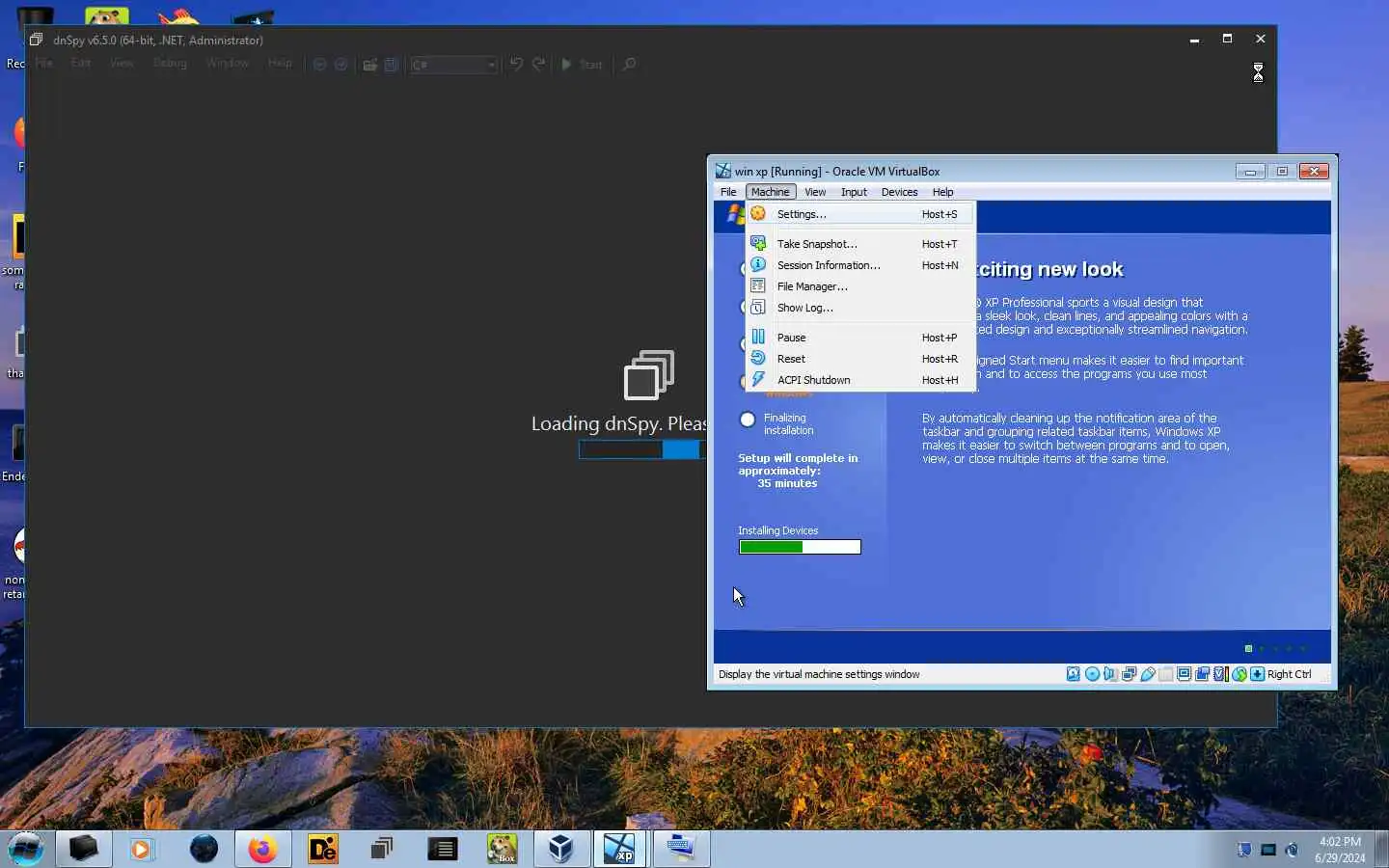Image resolution: width=1389 pixels, height=868 pixels.
Task: Open dnSpy Debug menu
Action: pyautogui.click(x=170, y=63)
